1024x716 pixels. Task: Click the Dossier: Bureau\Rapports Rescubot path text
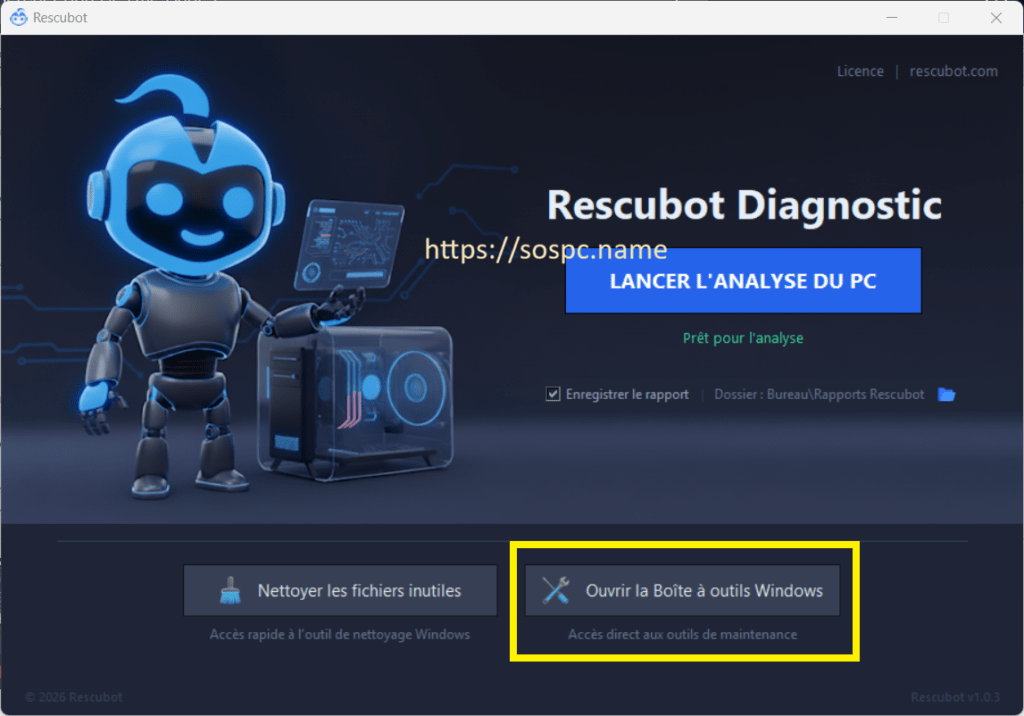[819, 394]
